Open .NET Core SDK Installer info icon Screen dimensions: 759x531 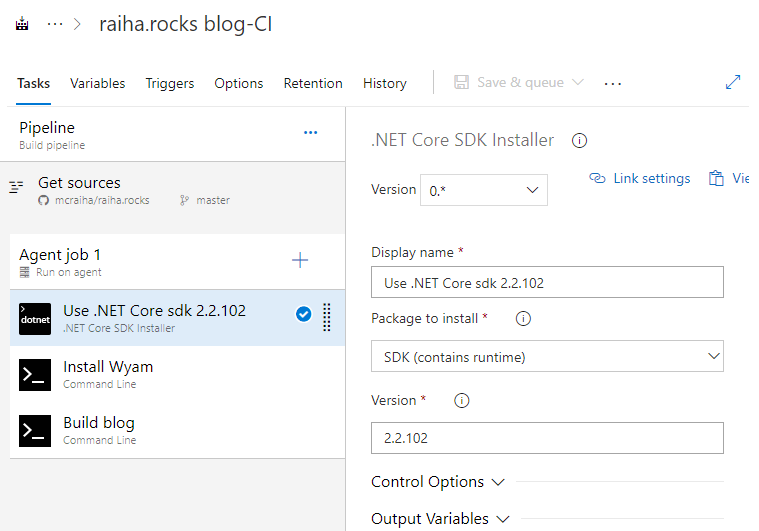click(x=579, y=140)
